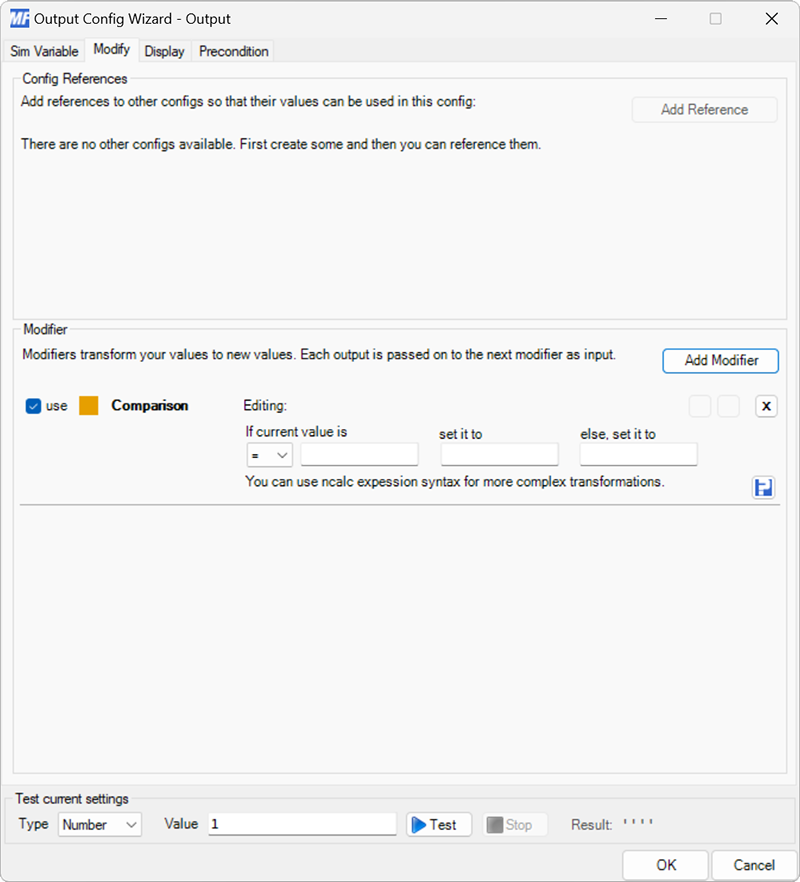800x882 pixels.
Task: Click the orange swatch next to Comparison
Action: [x=87, y=406]
